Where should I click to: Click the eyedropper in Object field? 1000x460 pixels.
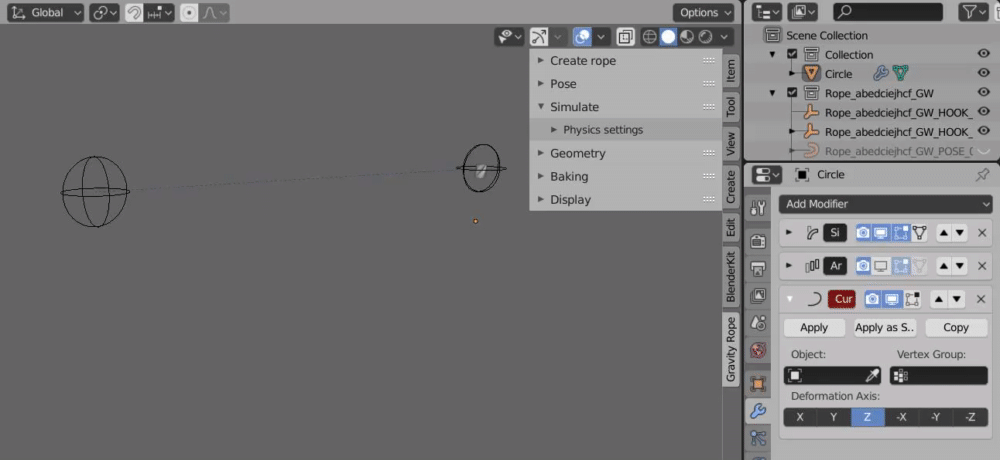point(872,376)
